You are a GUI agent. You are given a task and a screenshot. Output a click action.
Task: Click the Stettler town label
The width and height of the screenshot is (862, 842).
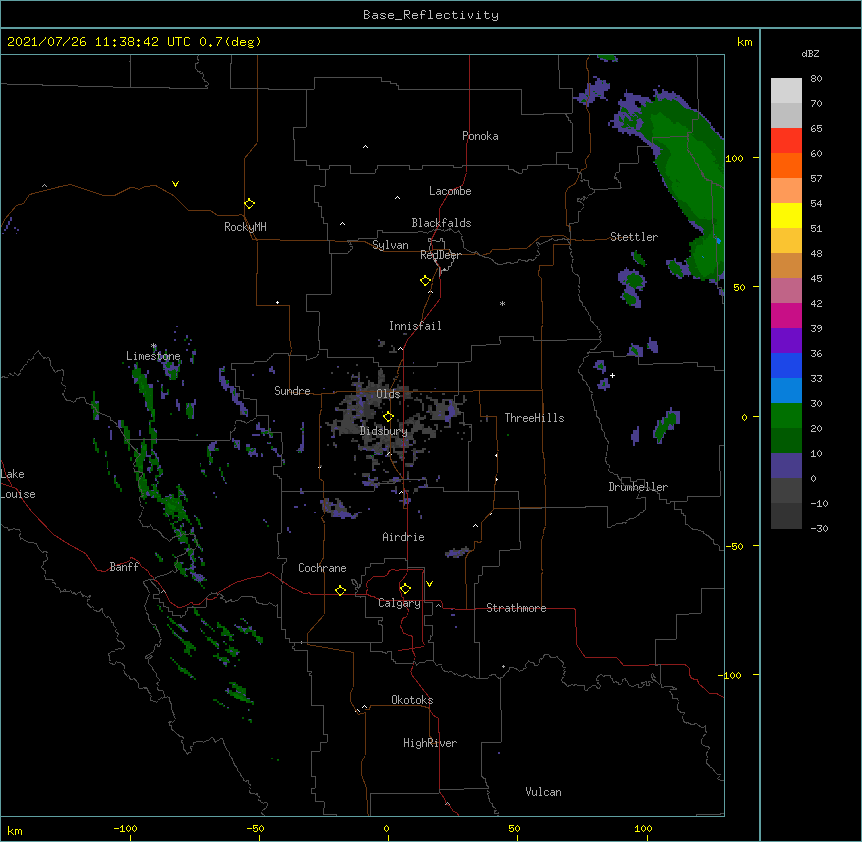tap(634, 237)
